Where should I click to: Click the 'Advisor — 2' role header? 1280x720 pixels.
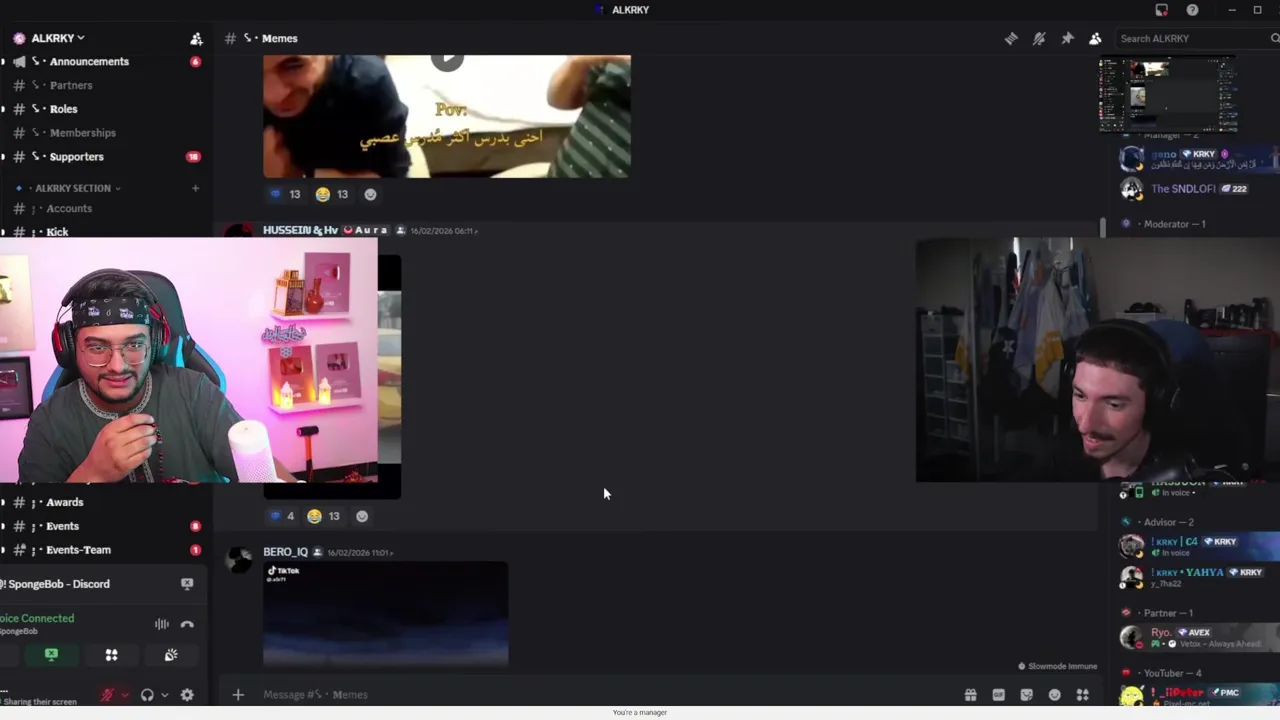point(1168,522)
